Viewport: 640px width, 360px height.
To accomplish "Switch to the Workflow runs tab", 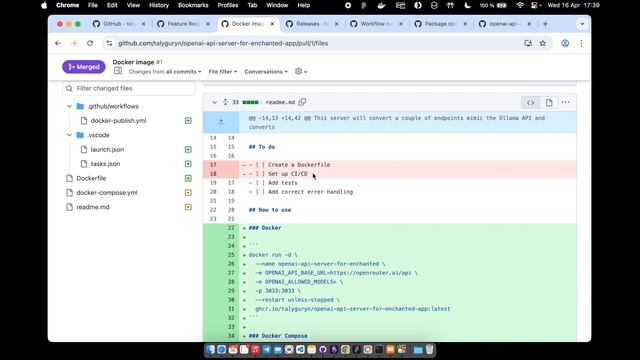I will click(x=375, y=24).
